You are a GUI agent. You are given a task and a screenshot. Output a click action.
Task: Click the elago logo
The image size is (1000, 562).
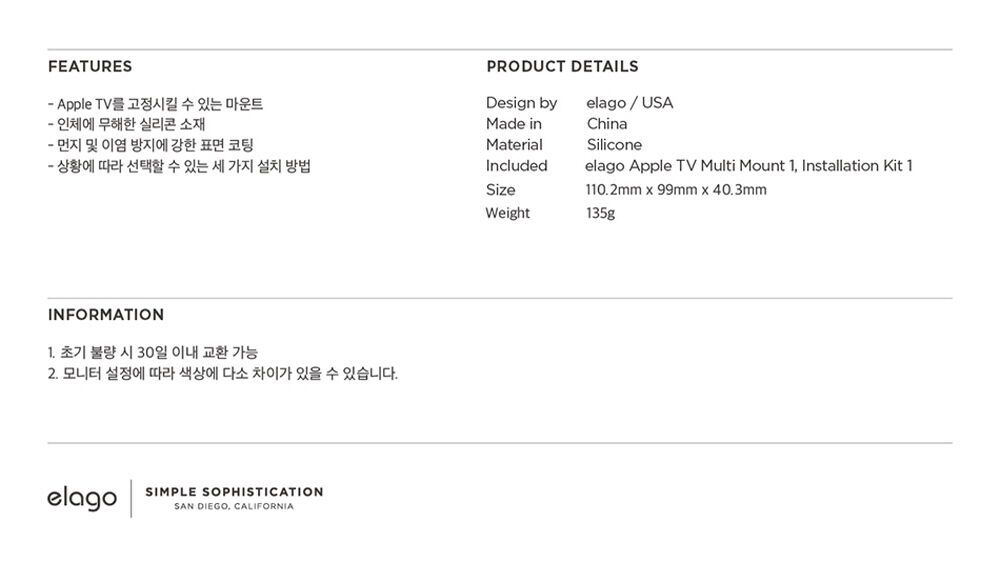point(82,498)
